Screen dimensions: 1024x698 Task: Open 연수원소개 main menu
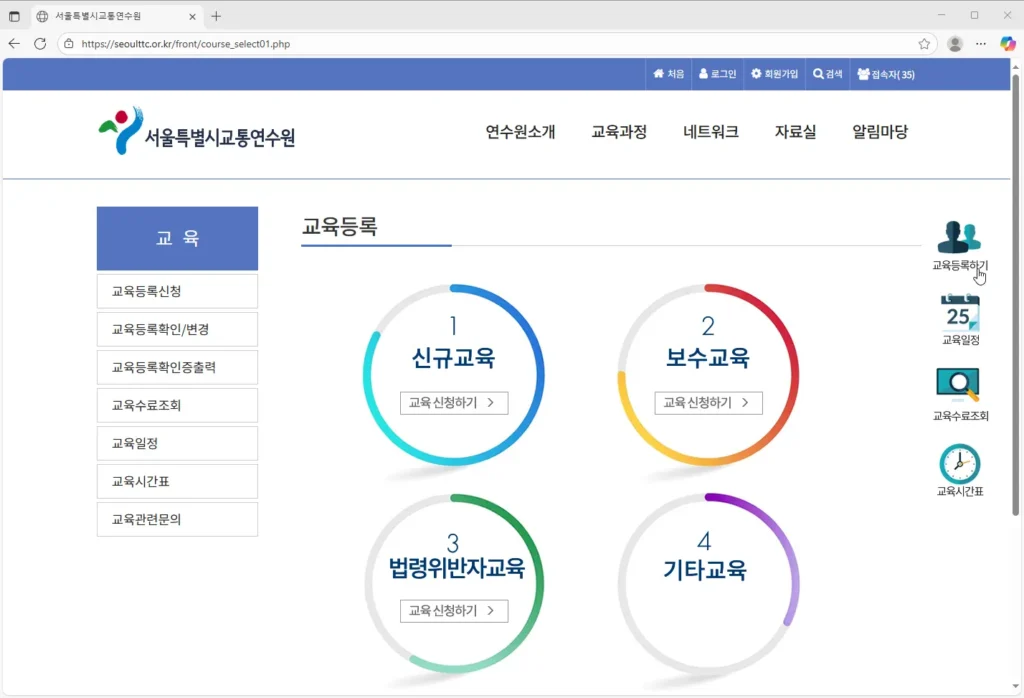pyautogui.click(x=520, y=132)
